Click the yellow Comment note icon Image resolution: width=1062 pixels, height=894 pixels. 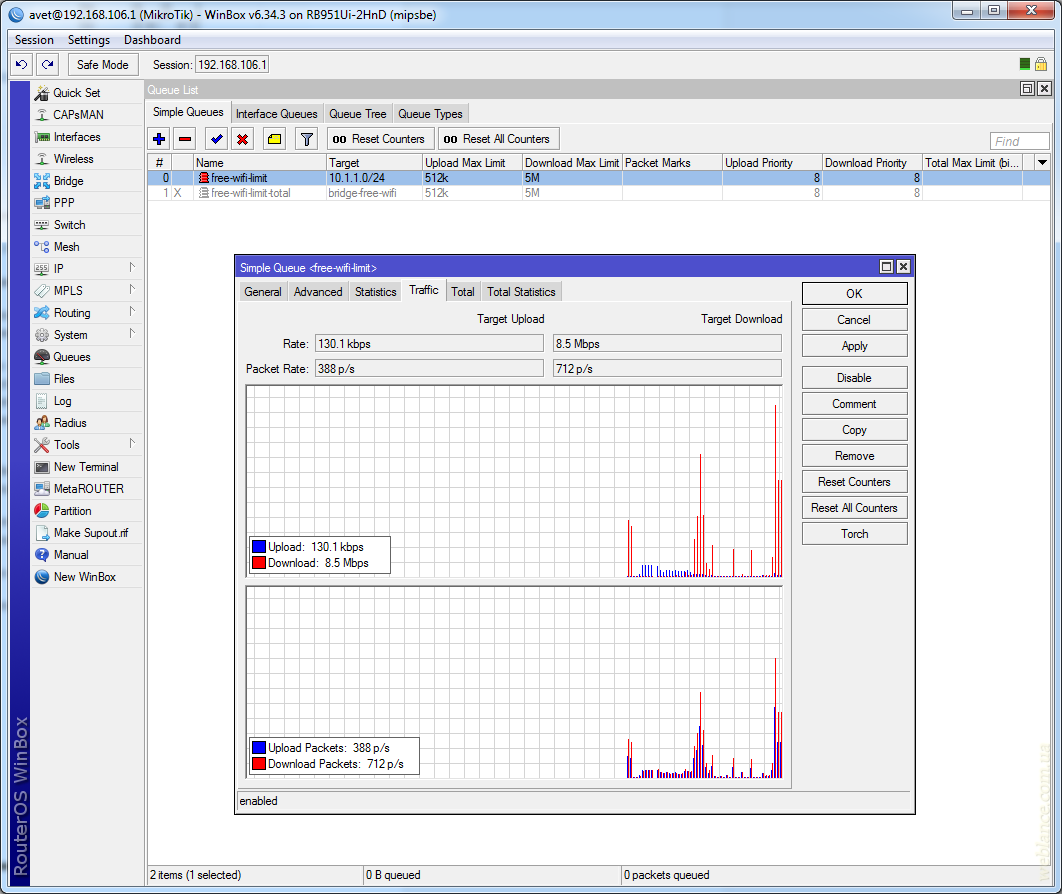coord(274,139)
